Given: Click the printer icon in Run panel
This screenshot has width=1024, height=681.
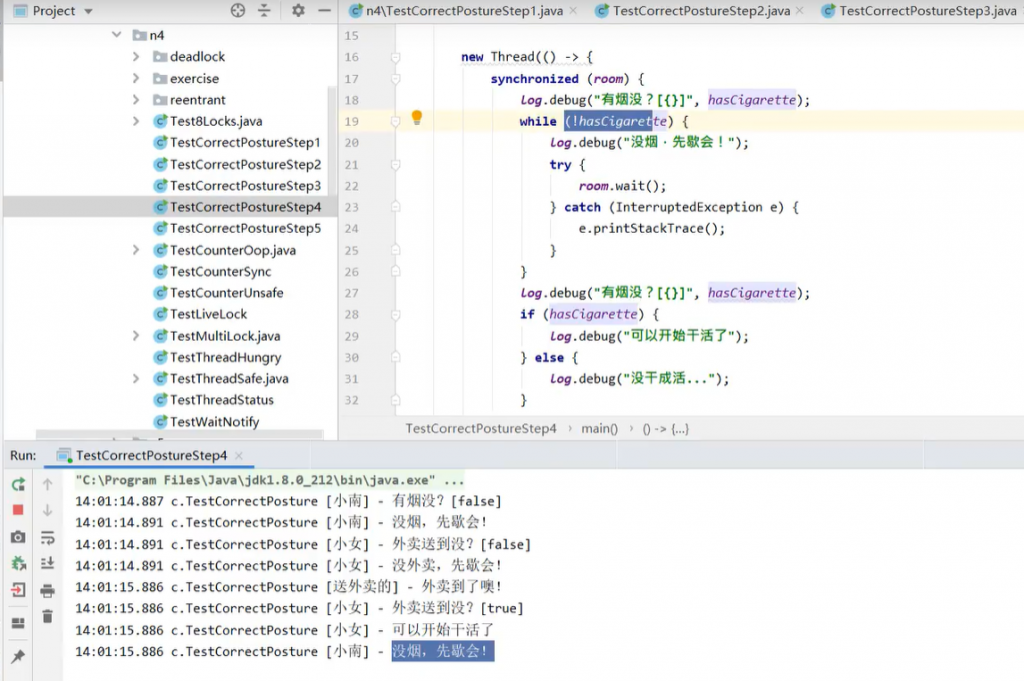Looking at the screenshot, I should 47,591.
